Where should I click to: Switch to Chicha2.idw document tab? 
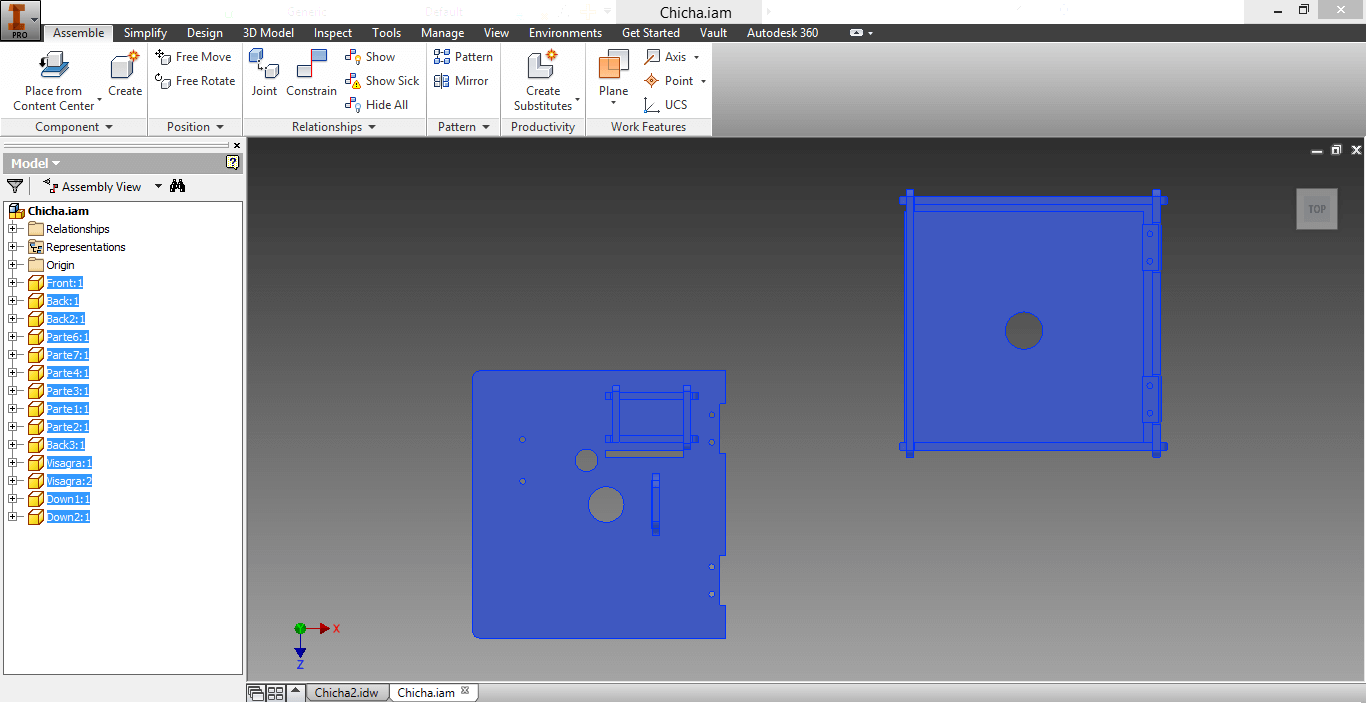click(x=346, y=692)
